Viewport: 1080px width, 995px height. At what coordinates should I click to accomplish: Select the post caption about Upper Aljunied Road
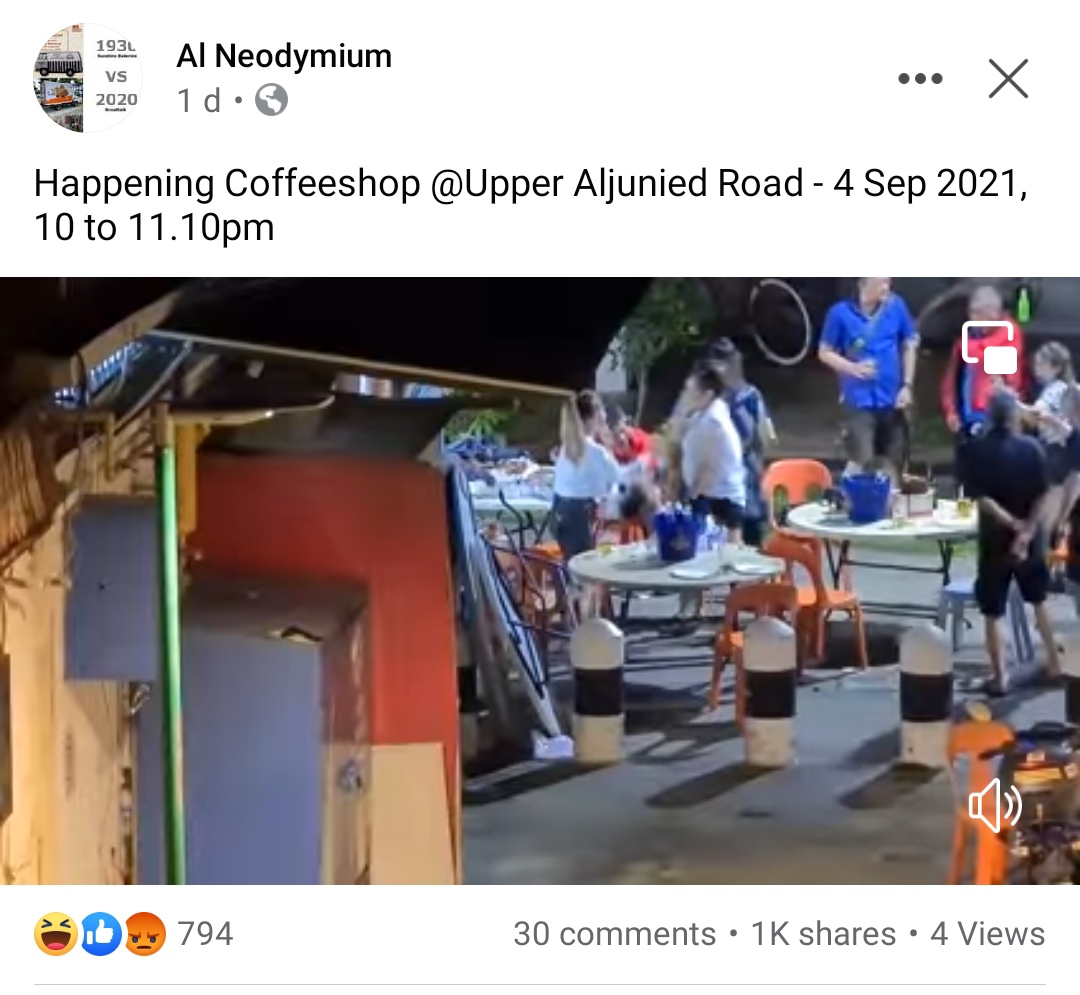point(530,205)
